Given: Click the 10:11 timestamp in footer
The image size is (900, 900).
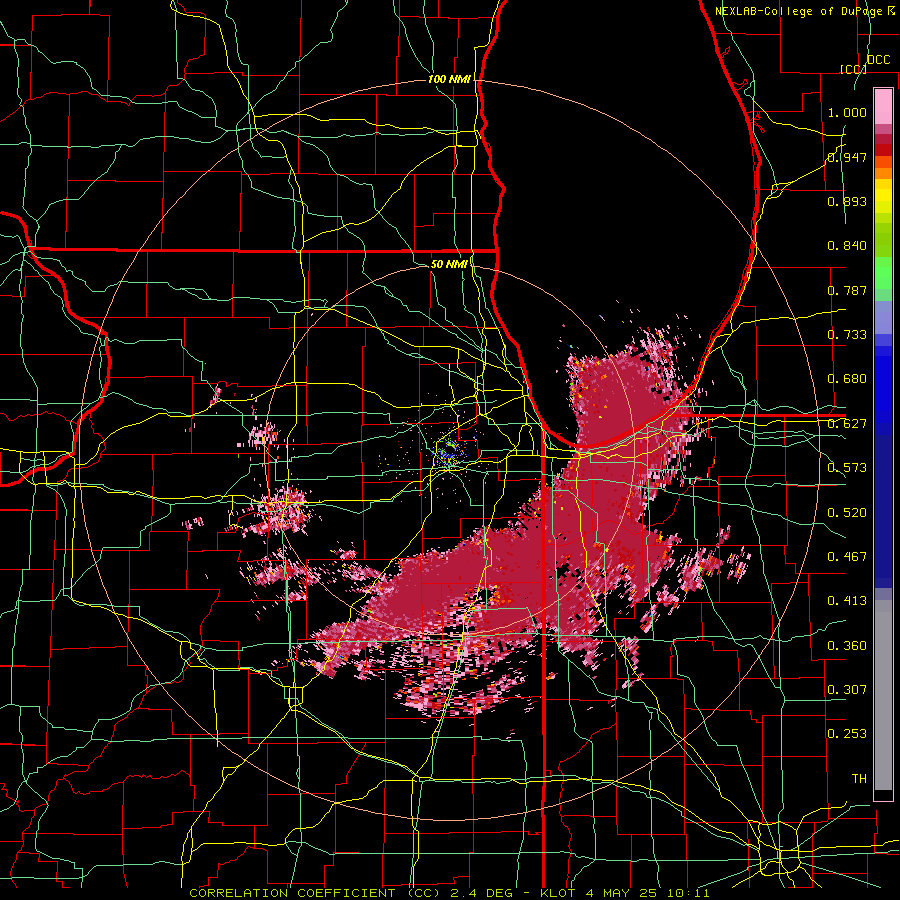Looking at the screenshot, I should [x=690, y=893].
